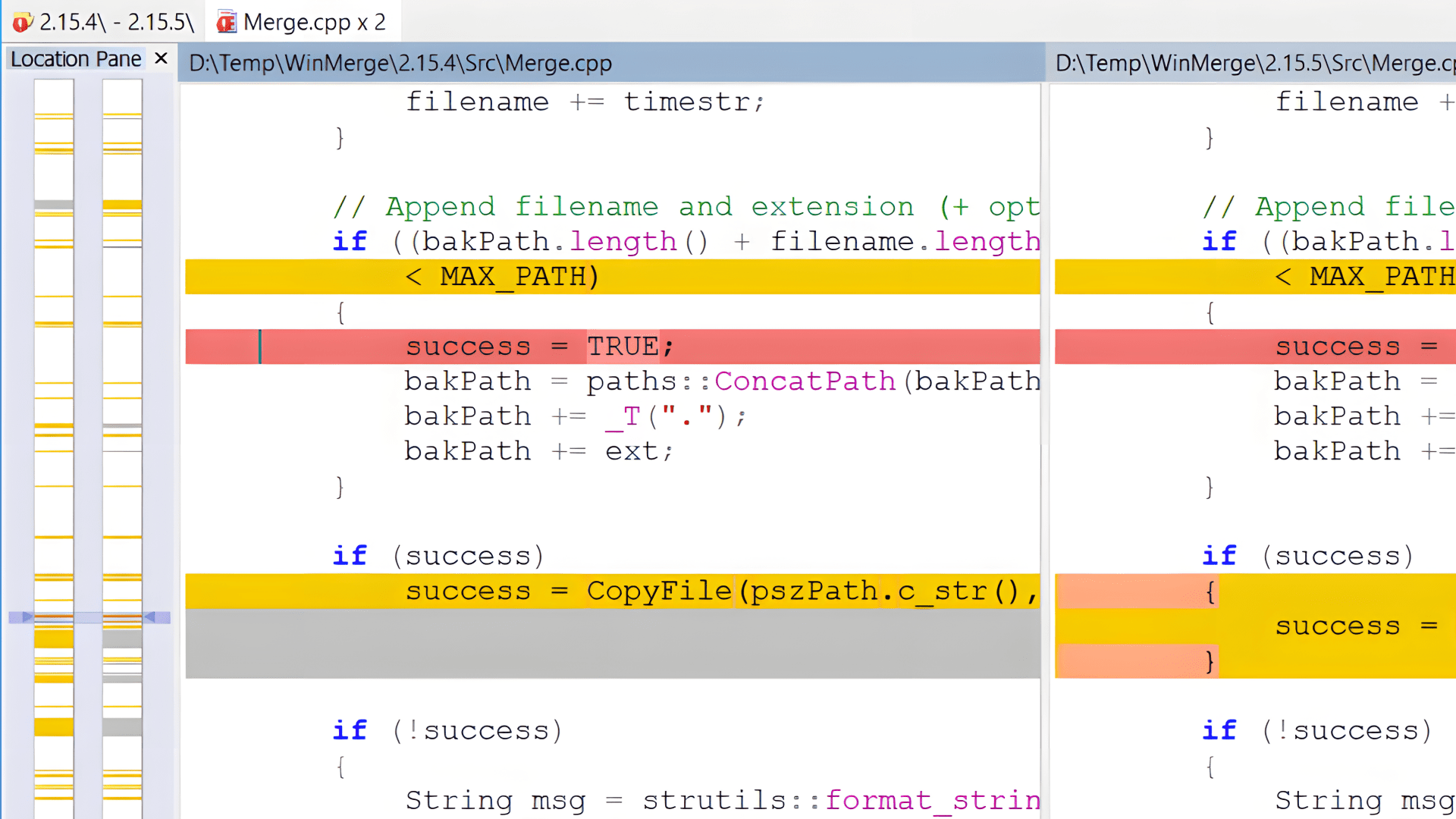
Task: Click the yellow 'success =' line in the right pane
Action: pos(1255,626)
